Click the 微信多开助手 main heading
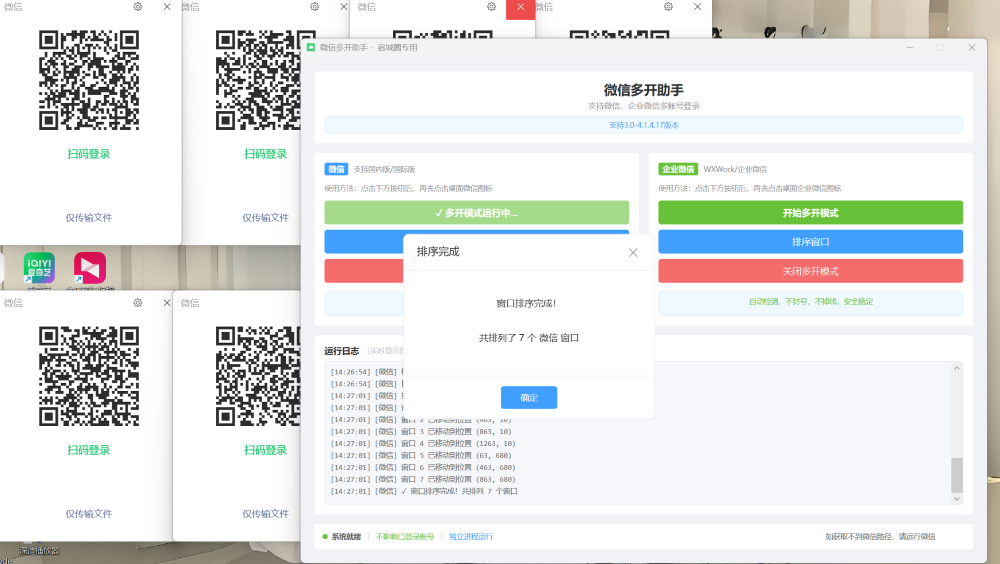 (x=643, y=90)
